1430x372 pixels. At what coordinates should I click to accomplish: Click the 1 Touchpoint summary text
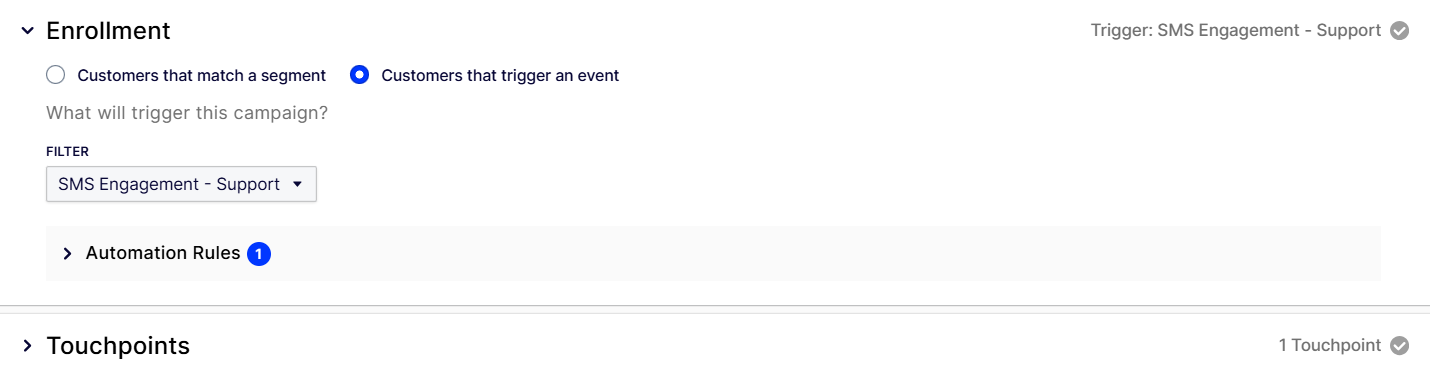(x=1330, y=345)
